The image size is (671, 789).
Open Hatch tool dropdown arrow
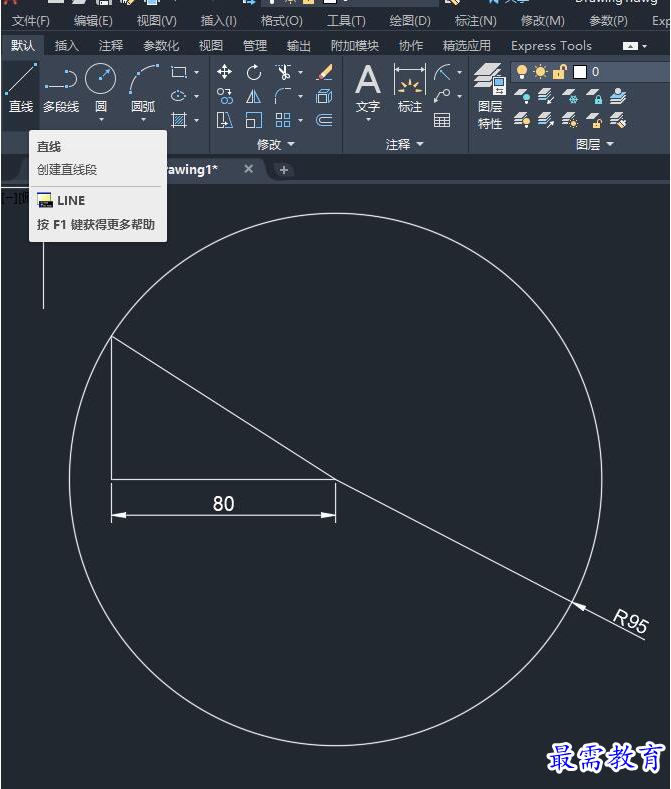tap(196, 120)
